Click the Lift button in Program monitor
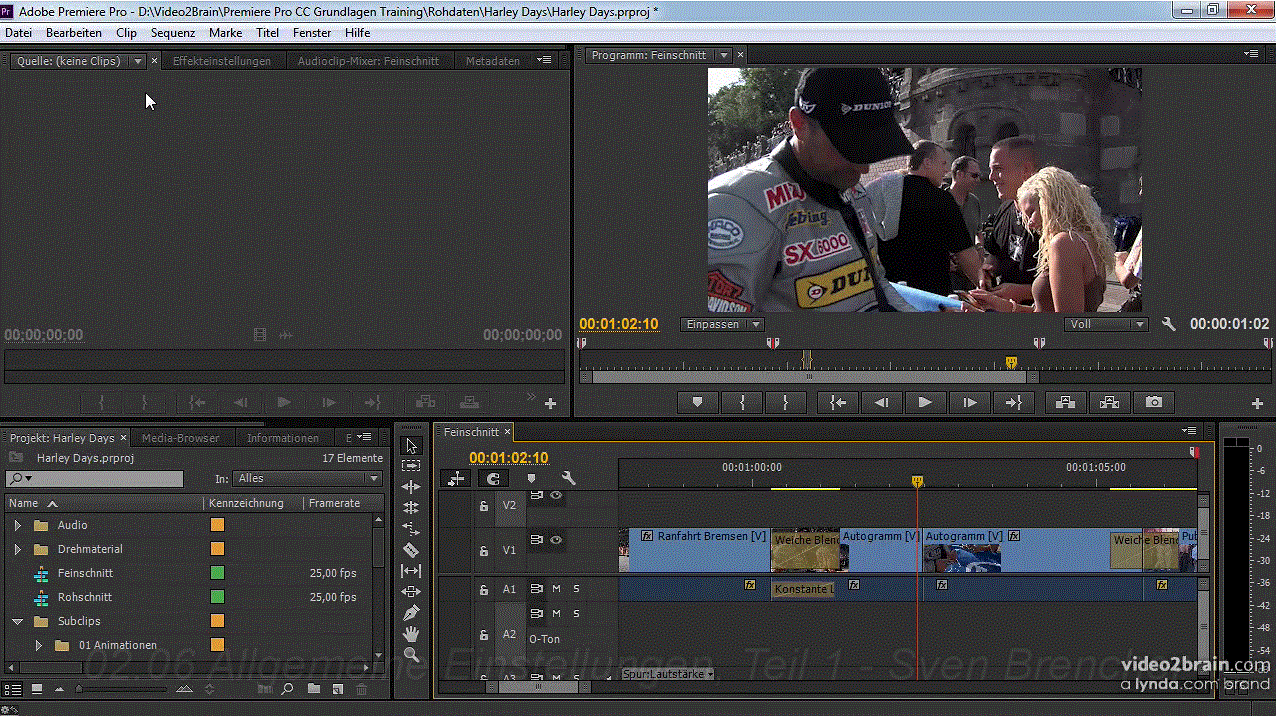This screenshot has height=716, width=1276. 1064,402
